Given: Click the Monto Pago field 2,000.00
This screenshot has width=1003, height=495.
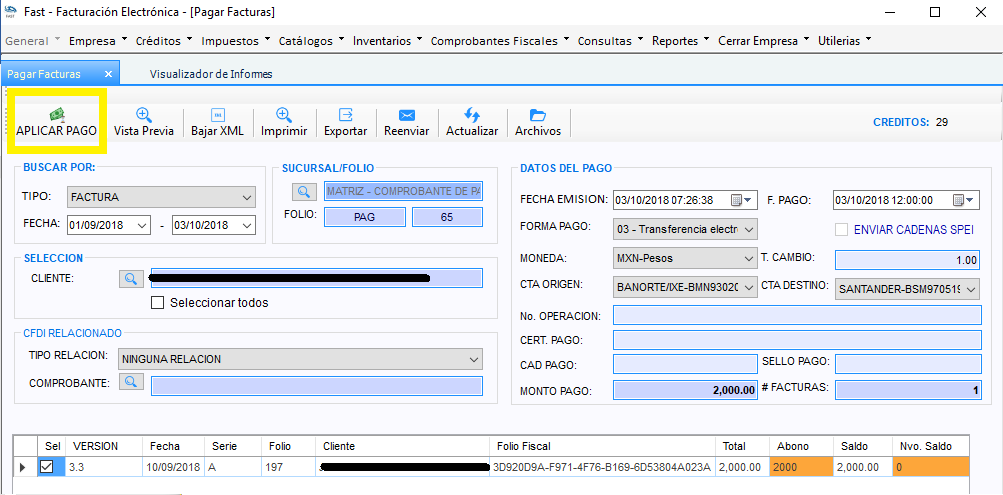Looking at the screenshot, I should tap(685, 390).
